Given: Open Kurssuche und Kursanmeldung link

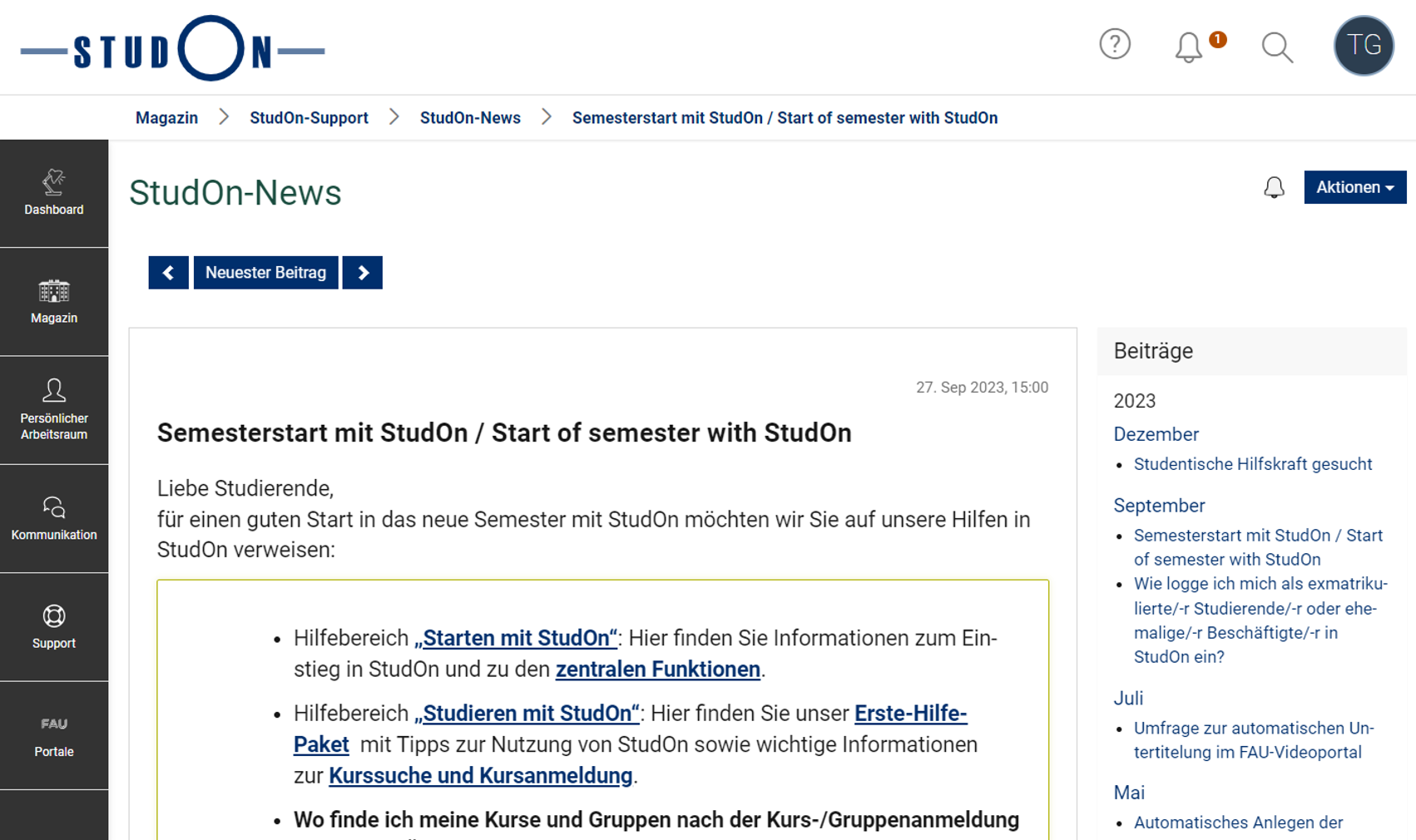Looking at the screenshot, I should [x=481, y=776].
